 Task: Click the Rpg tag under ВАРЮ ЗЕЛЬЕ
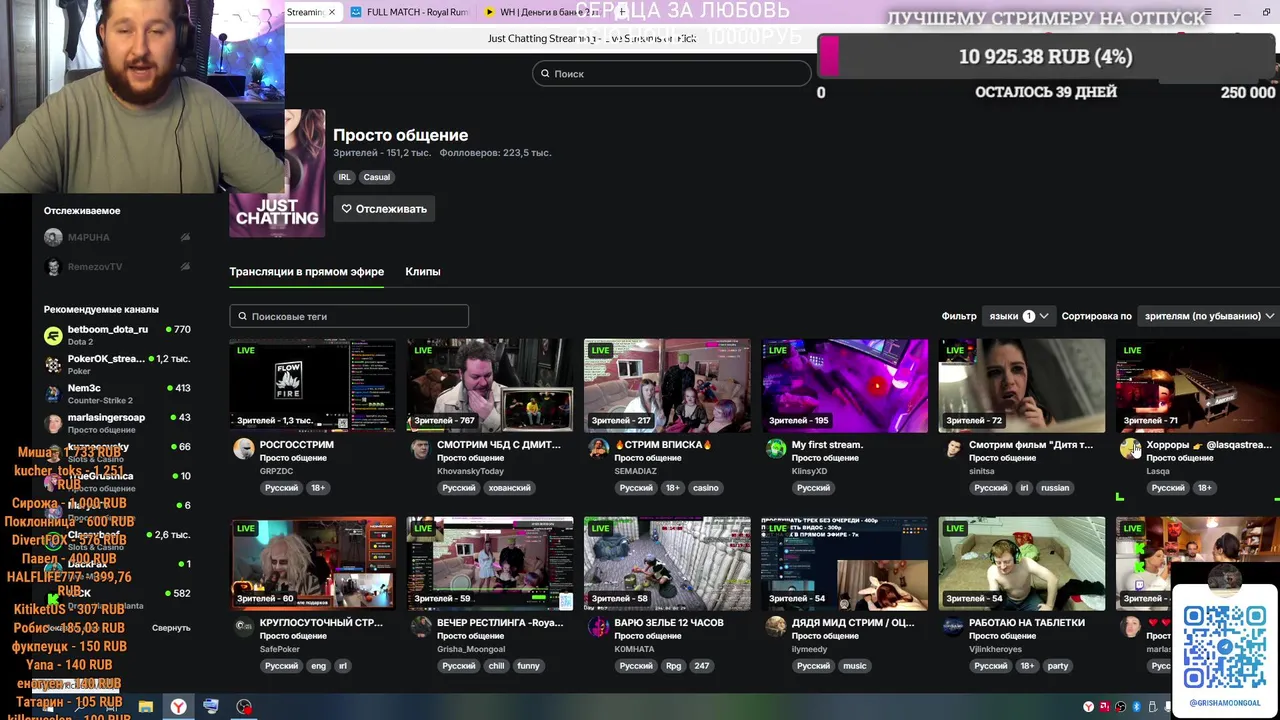pyautogui.click(x=674, y=666)
